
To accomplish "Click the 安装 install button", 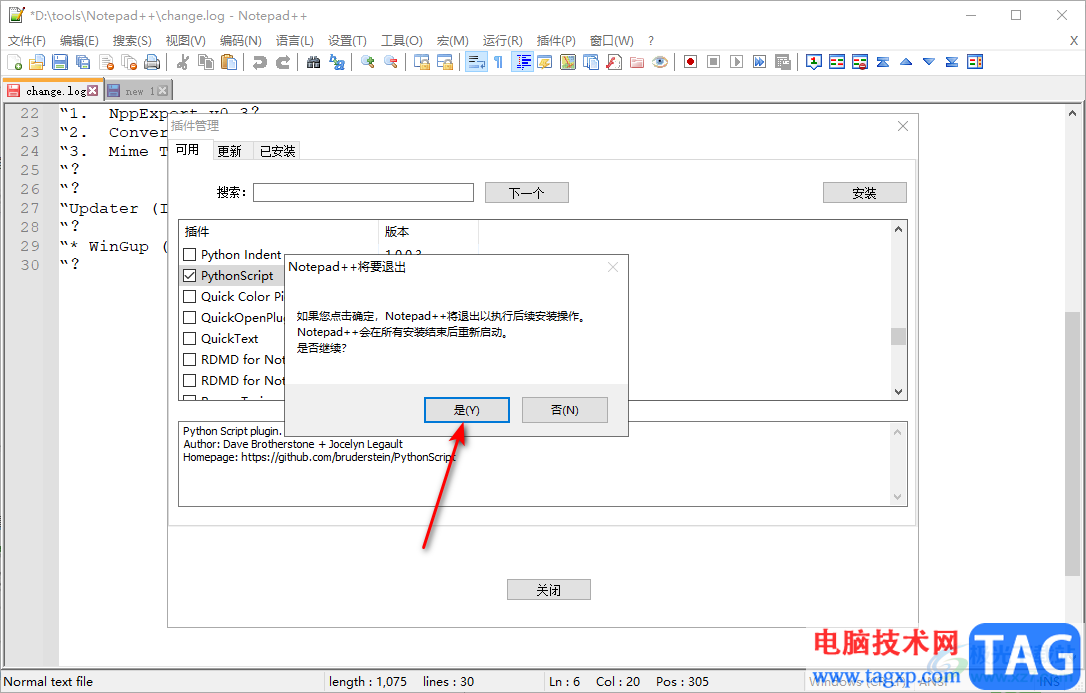I will tap(864, 192).
